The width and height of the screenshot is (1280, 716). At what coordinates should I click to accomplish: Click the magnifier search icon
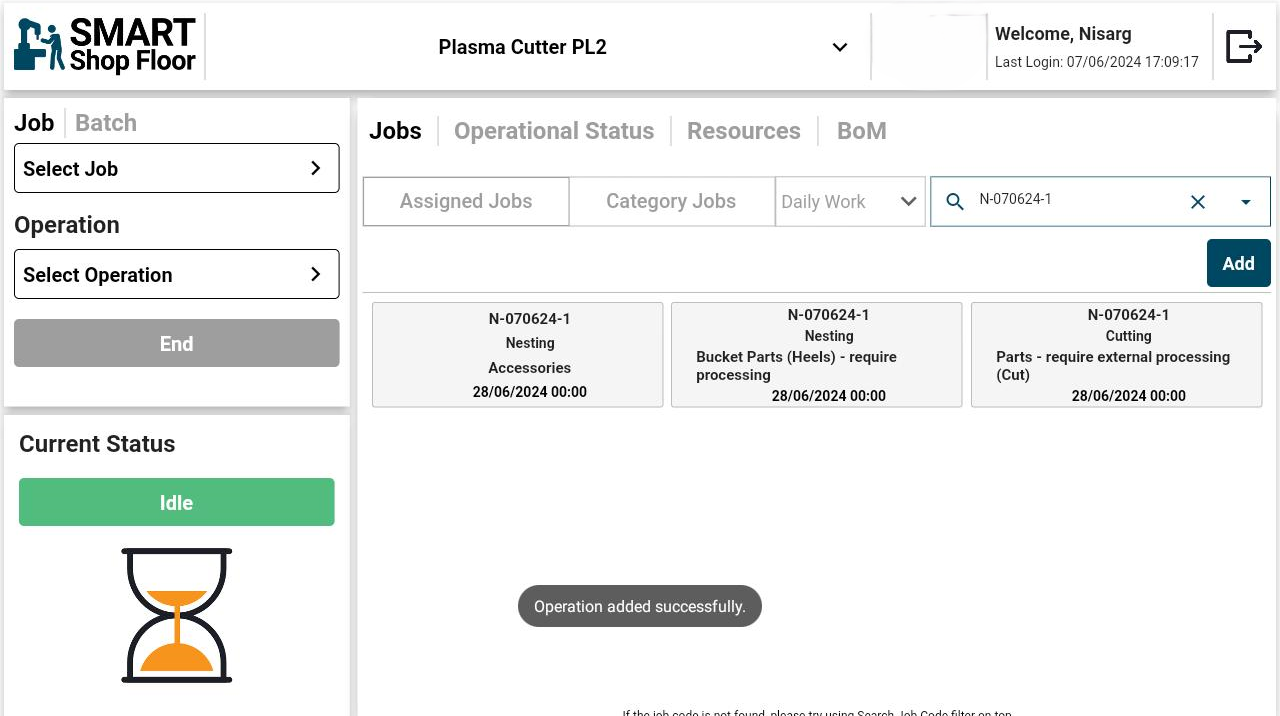pyautogui.click(x=955, y=202)
